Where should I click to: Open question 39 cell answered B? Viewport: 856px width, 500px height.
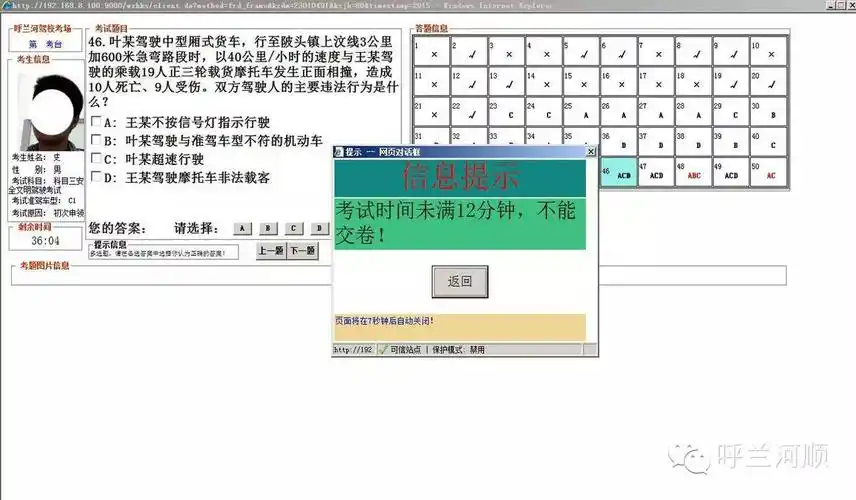pos(730,142)
